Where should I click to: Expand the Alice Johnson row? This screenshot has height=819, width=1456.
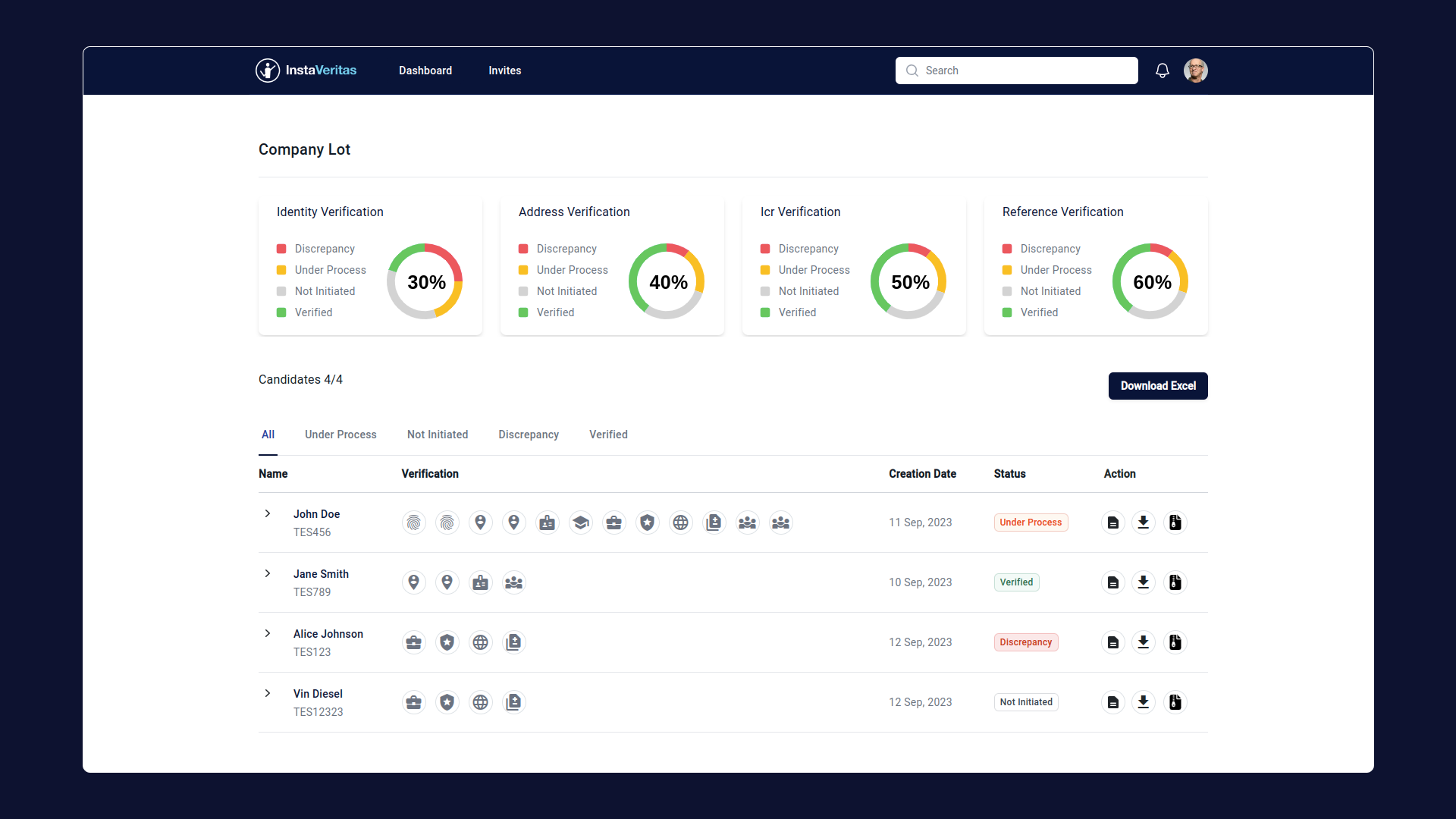tap(268, 634)
